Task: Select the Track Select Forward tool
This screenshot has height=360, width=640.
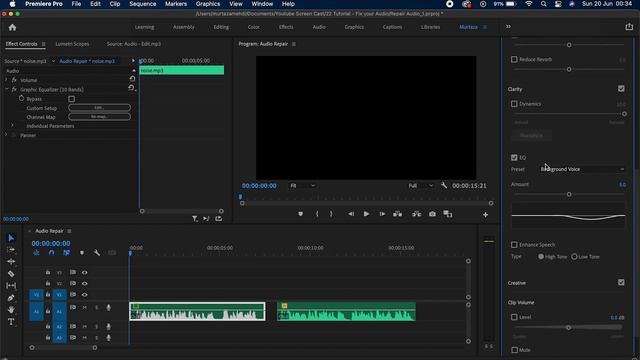Action: click(11, 249)
